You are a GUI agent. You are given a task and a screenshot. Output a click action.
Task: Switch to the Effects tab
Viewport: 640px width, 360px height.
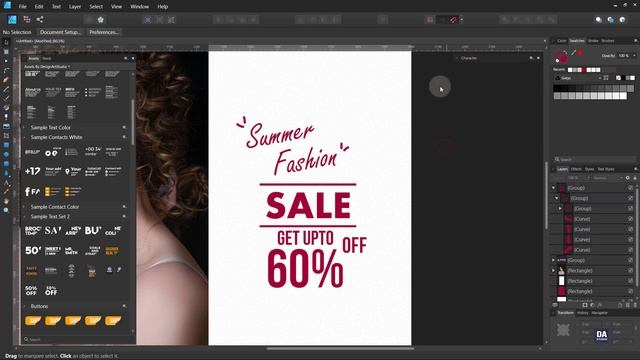point(576,169)
